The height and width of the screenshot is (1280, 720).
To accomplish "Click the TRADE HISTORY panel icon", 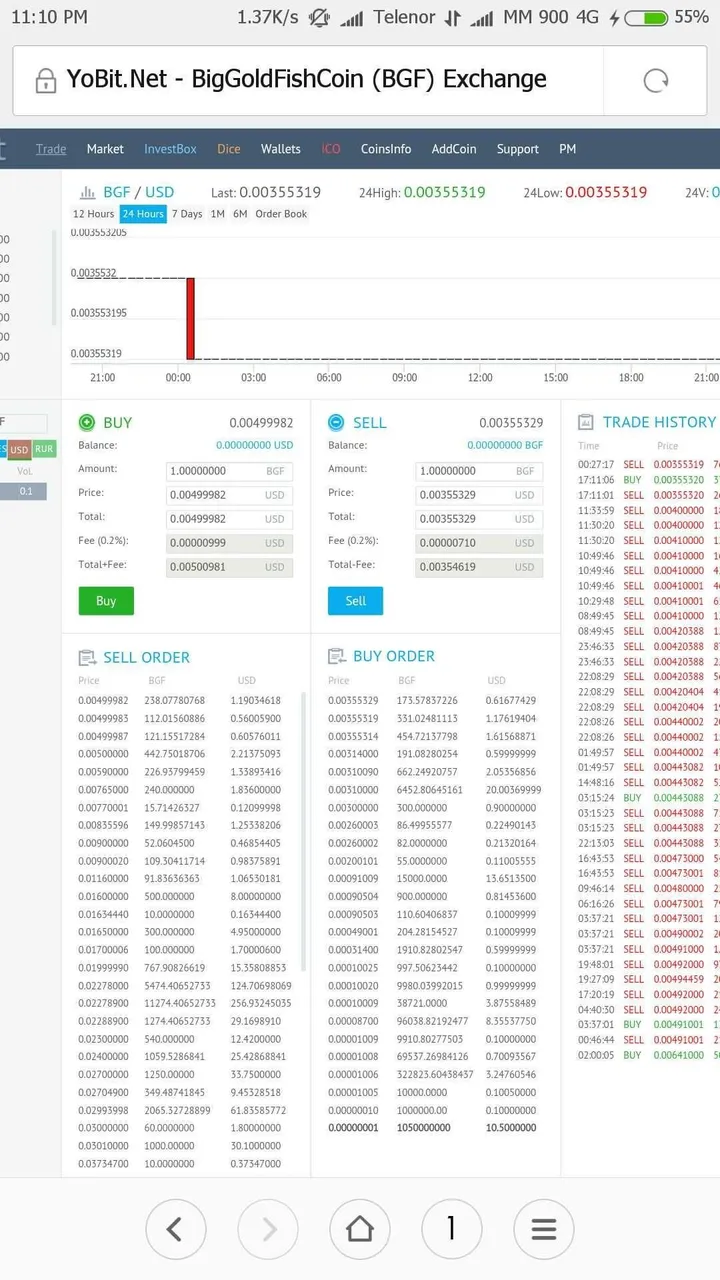I will pos(586,423).
